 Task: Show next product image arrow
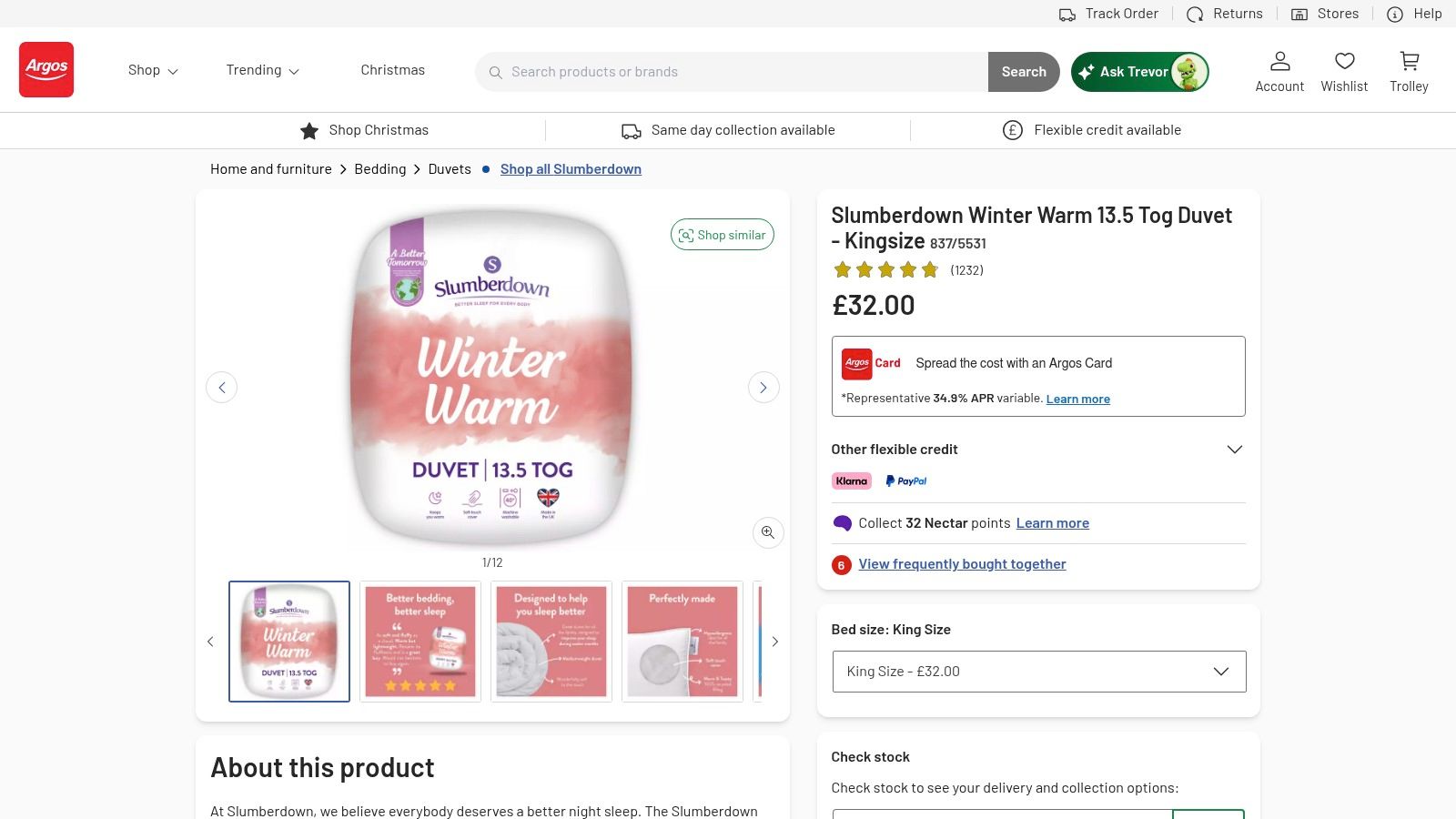point(763,388)
